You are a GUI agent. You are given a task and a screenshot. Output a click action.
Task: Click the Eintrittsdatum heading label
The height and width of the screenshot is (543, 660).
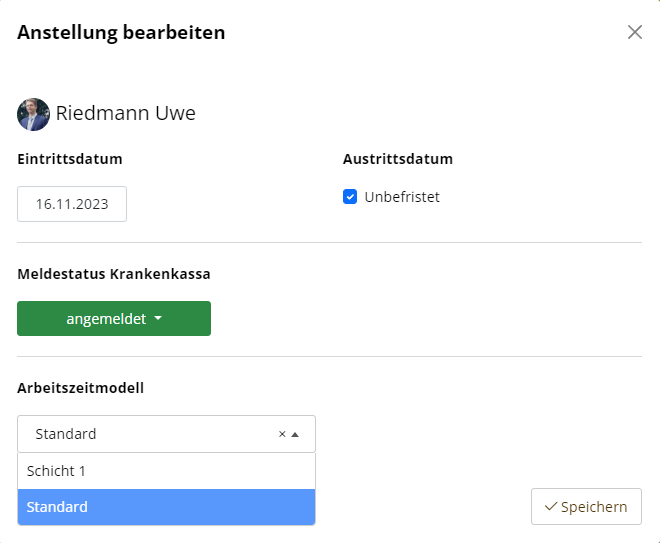point(70,159)
